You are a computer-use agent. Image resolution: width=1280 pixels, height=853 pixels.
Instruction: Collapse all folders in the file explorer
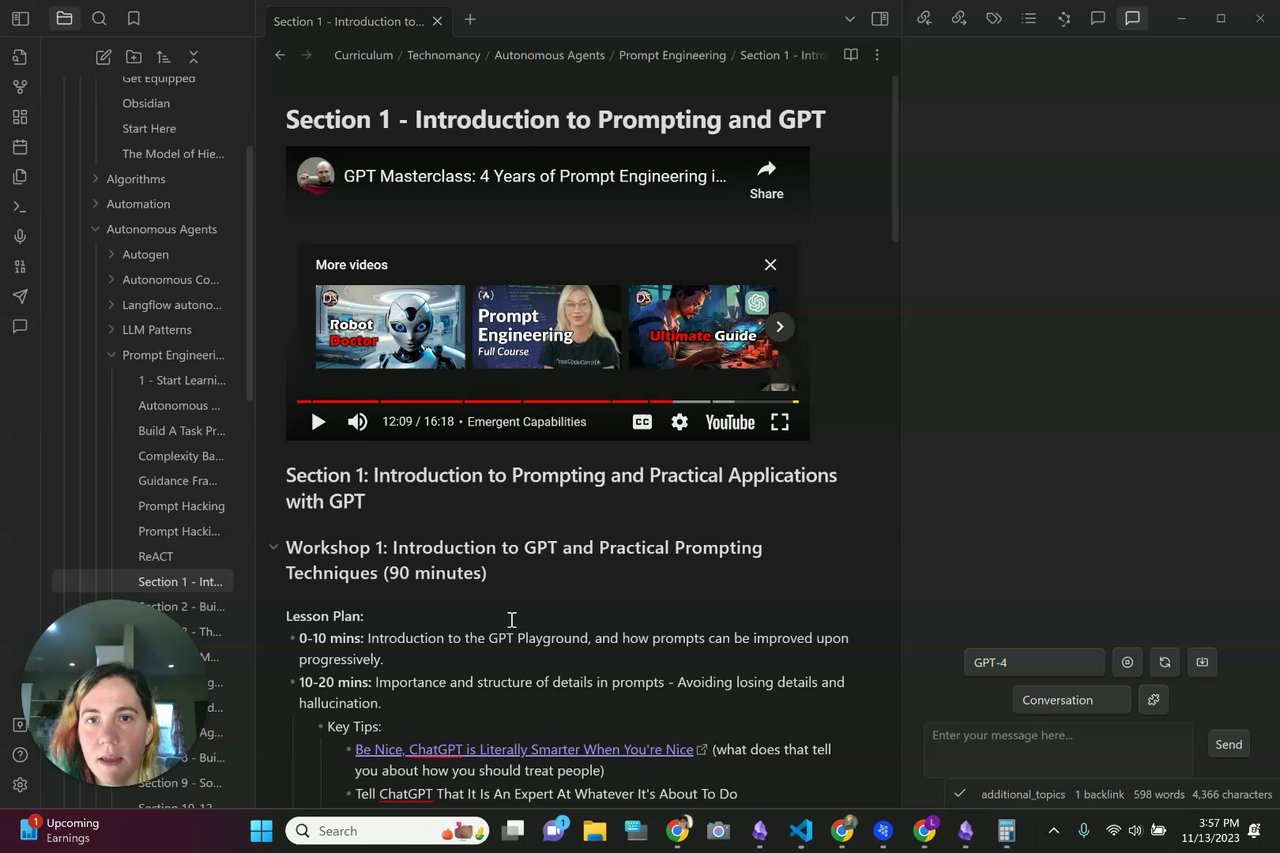pyautogui.click(x=193, y=57)
